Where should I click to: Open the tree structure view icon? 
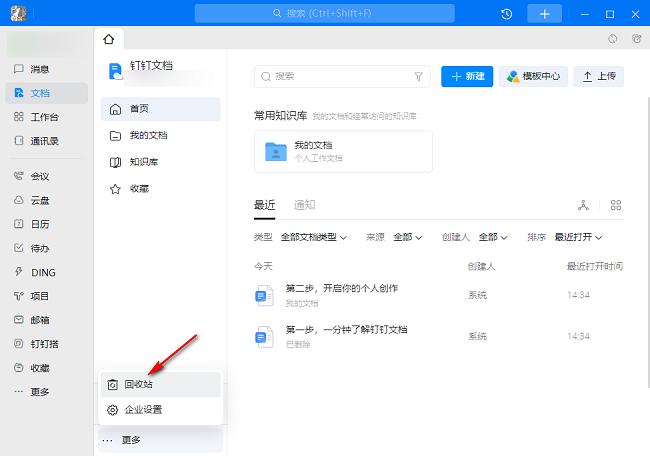(584, 205)
